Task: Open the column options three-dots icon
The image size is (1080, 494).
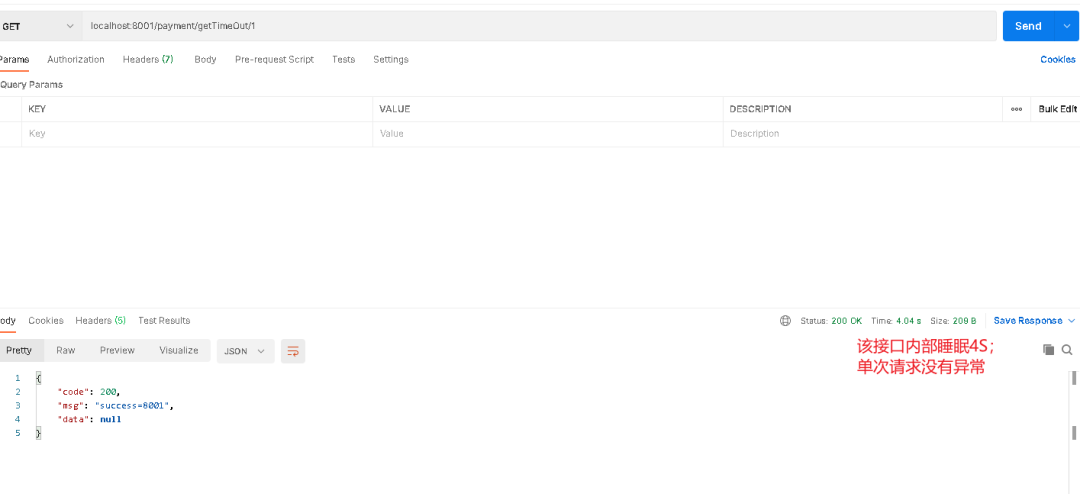Action: click(x=1016, y=109)
